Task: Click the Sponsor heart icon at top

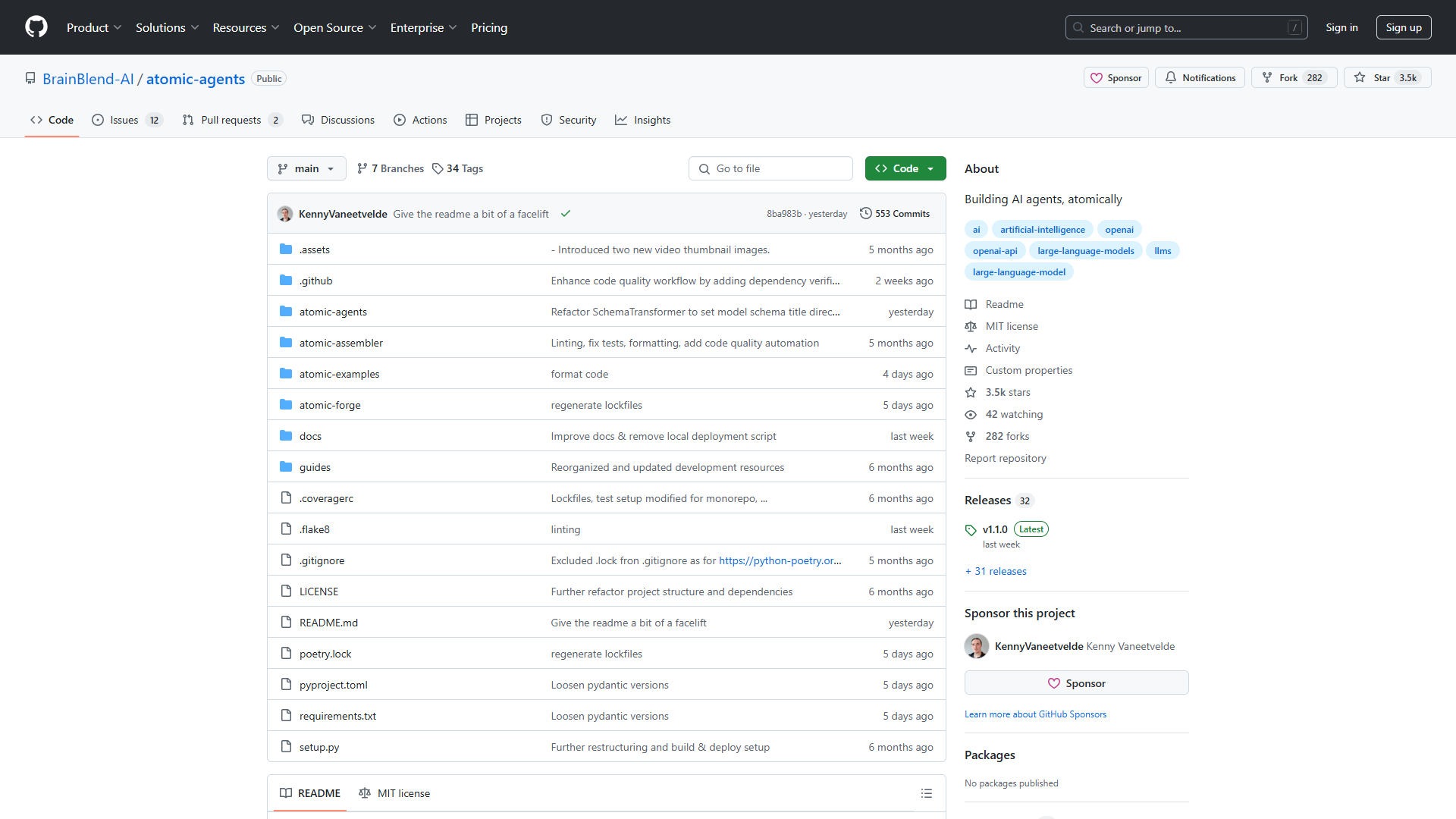Action: [x=1097, y=77]
